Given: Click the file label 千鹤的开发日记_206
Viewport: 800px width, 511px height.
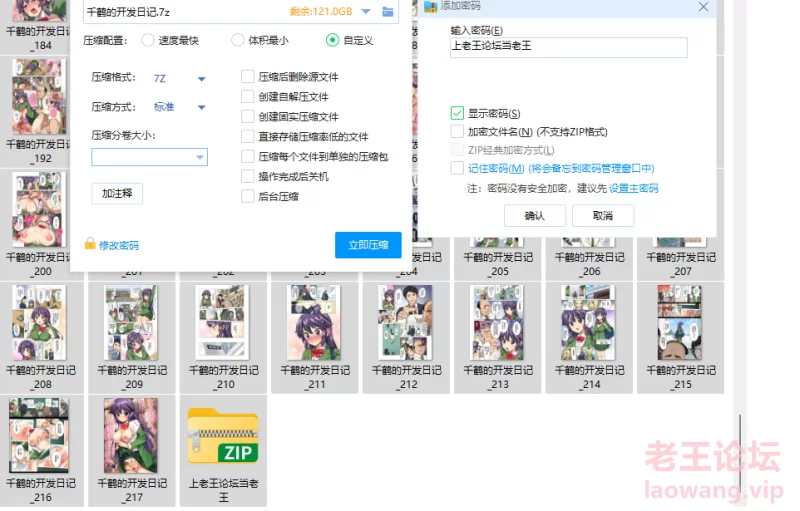Looking at the screenshot, I should pyautogui.click(x=590, y=264).
